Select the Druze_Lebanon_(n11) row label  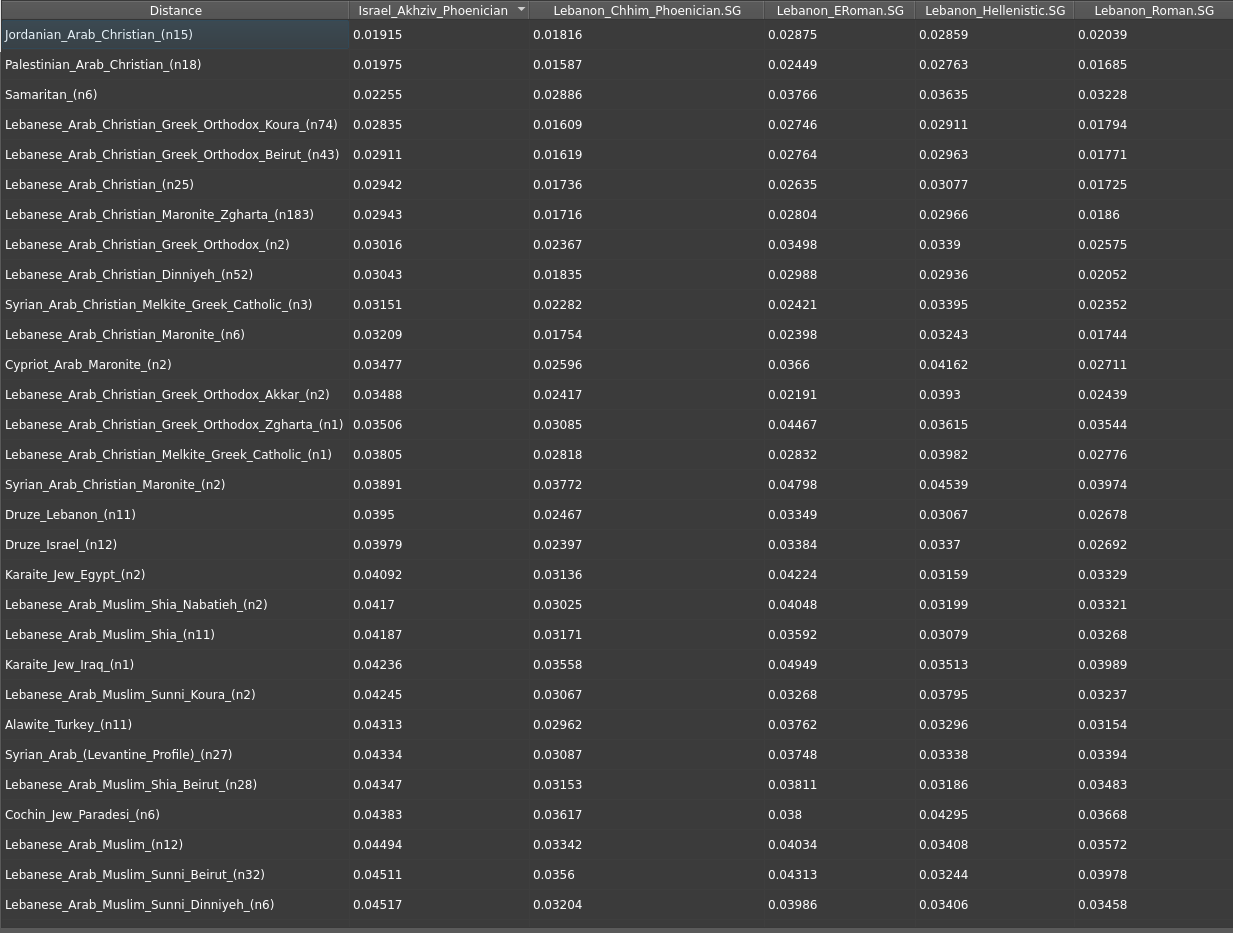click(70, 515)
